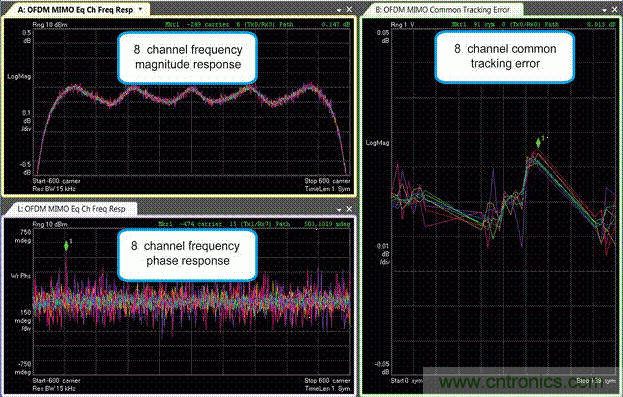Switch to tab L: OFDM MIMO Eq Ch Freq Resp
The height and width of the screenshot is (397, 623).
tap(71, 209)
